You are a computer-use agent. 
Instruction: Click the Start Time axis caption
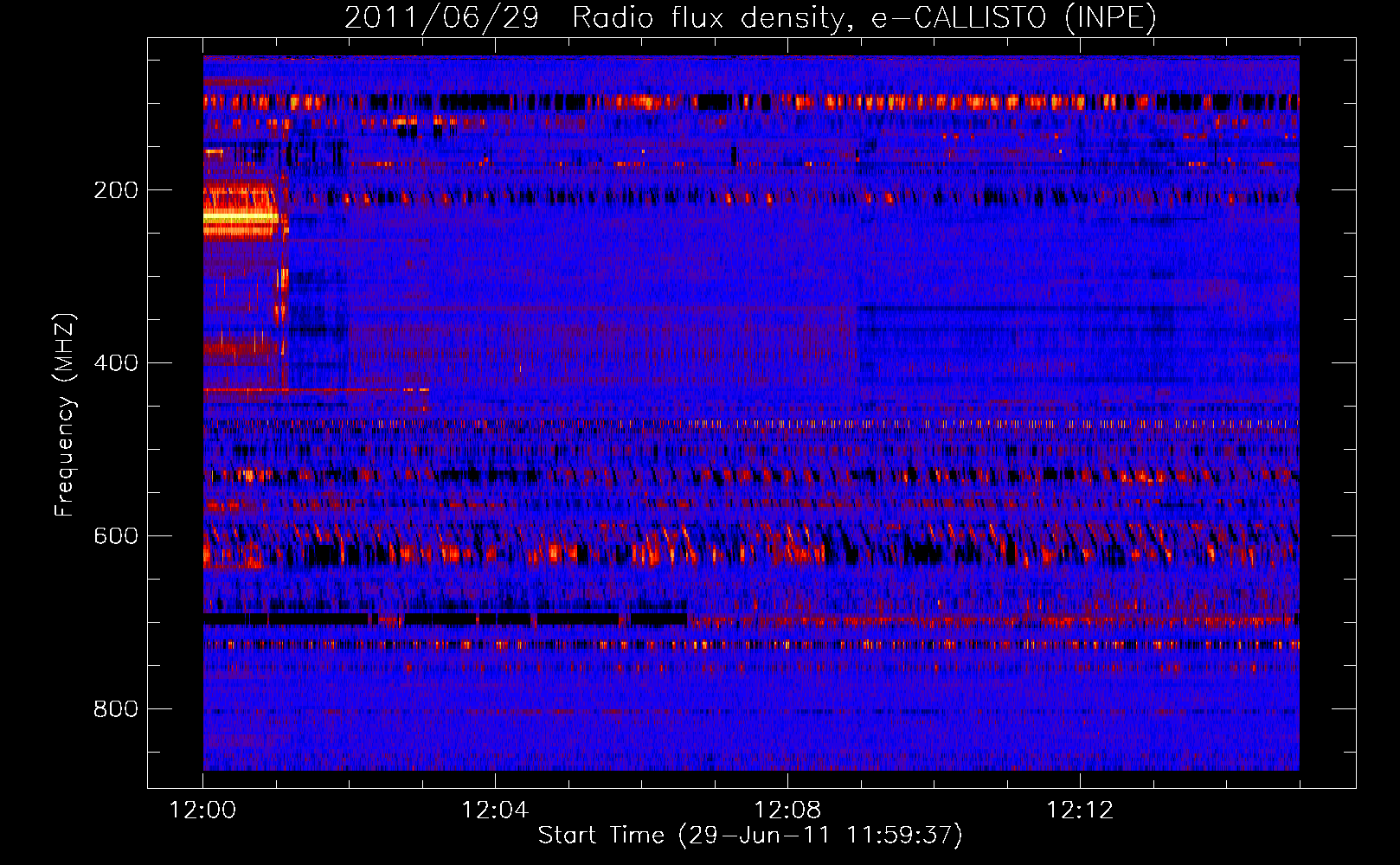pos(750,836)
